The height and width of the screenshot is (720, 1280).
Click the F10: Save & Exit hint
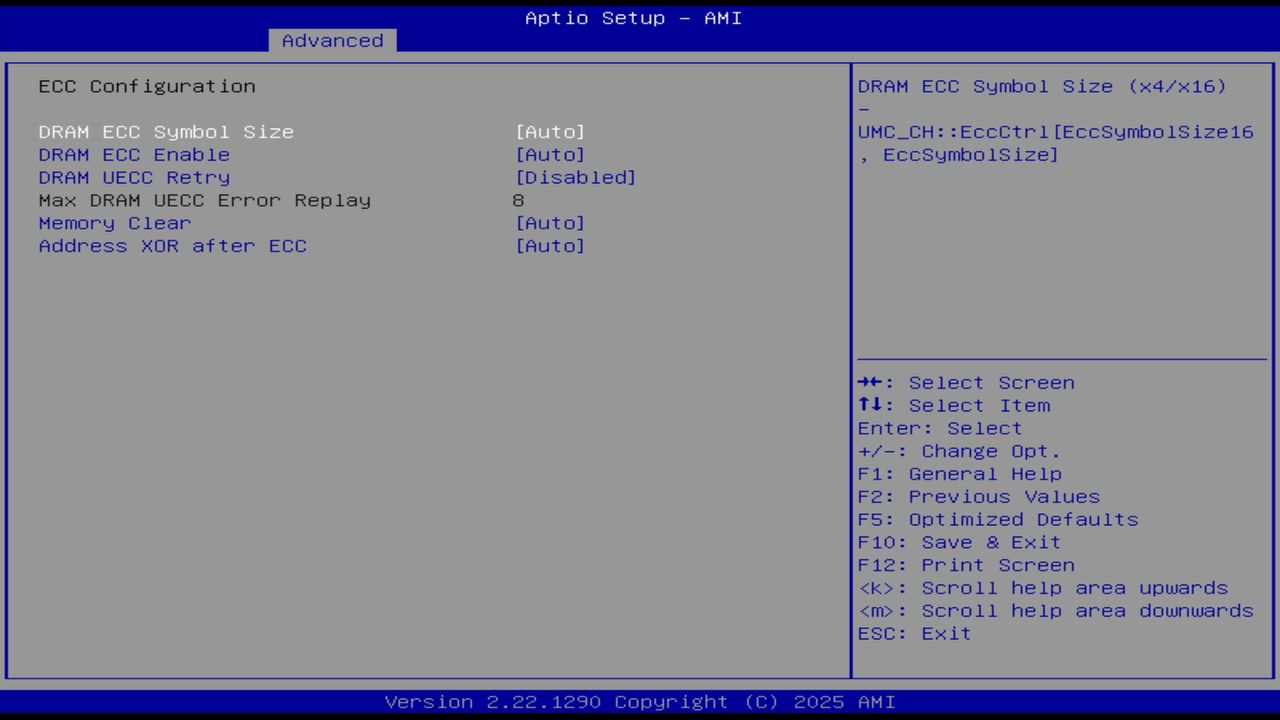tap(959, 542)
